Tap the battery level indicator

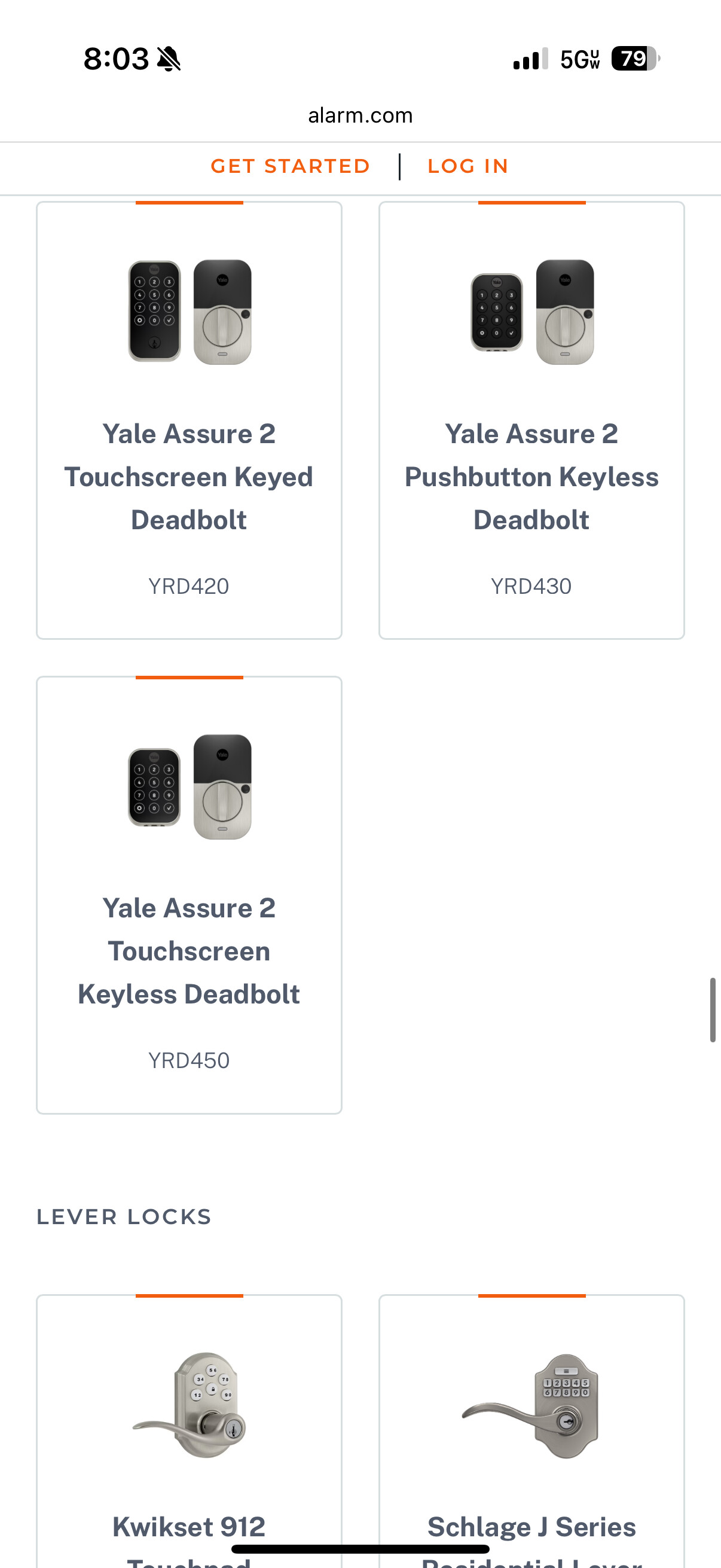coord(634,59)
